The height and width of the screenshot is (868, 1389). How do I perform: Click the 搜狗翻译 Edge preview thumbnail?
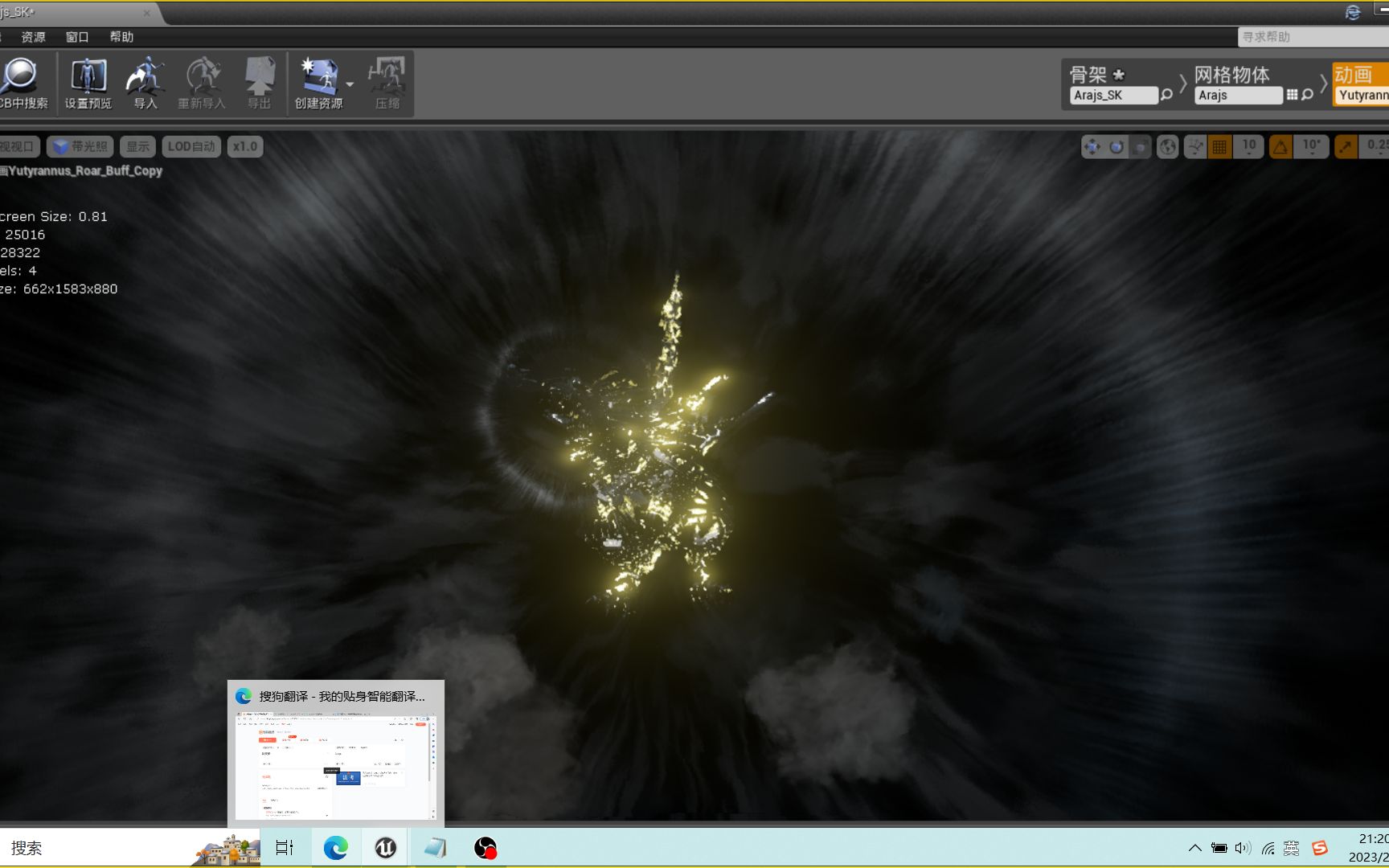click(336, 767)
